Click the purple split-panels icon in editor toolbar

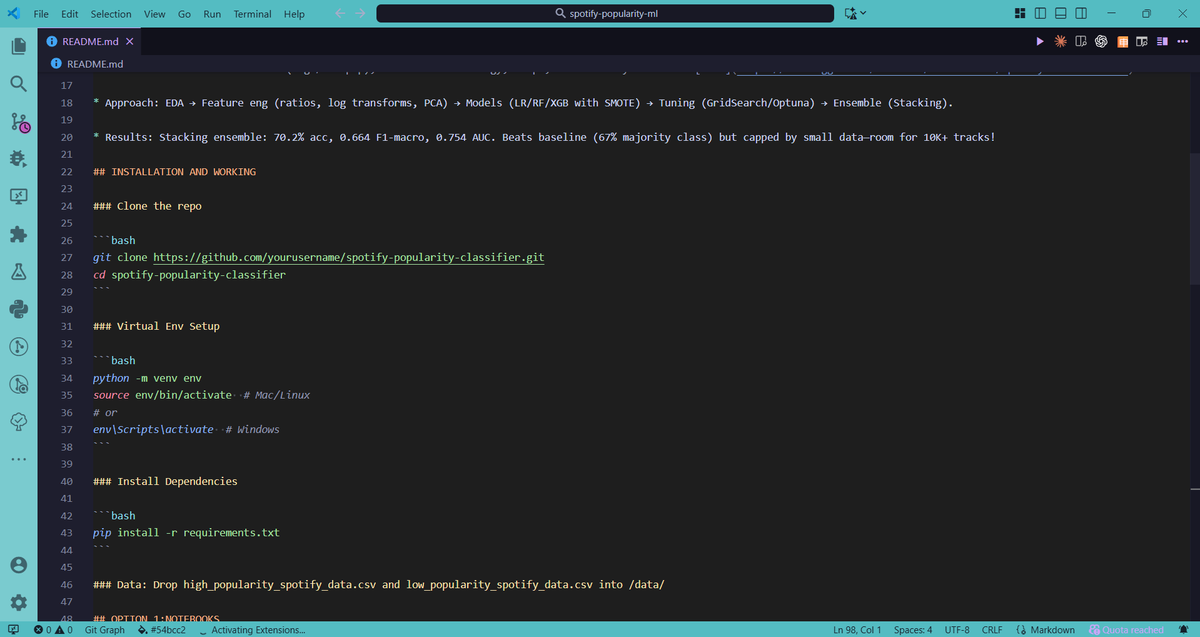coord(1162,41)
